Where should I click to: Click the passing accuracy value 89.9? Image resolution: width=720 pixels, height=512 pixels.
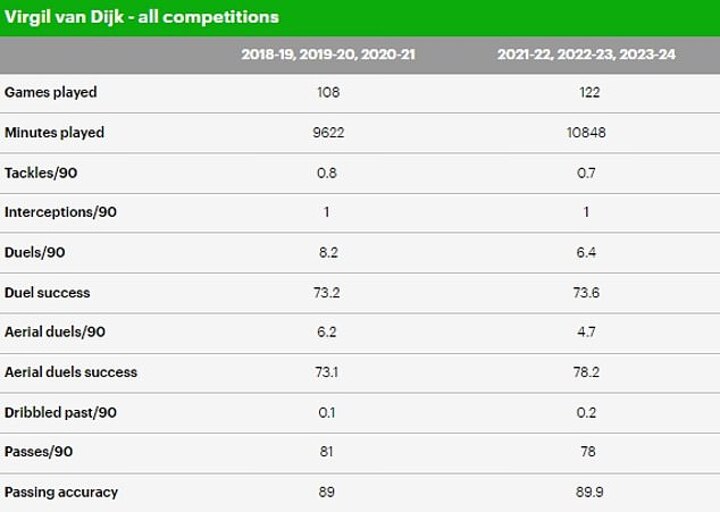point(586,492)
